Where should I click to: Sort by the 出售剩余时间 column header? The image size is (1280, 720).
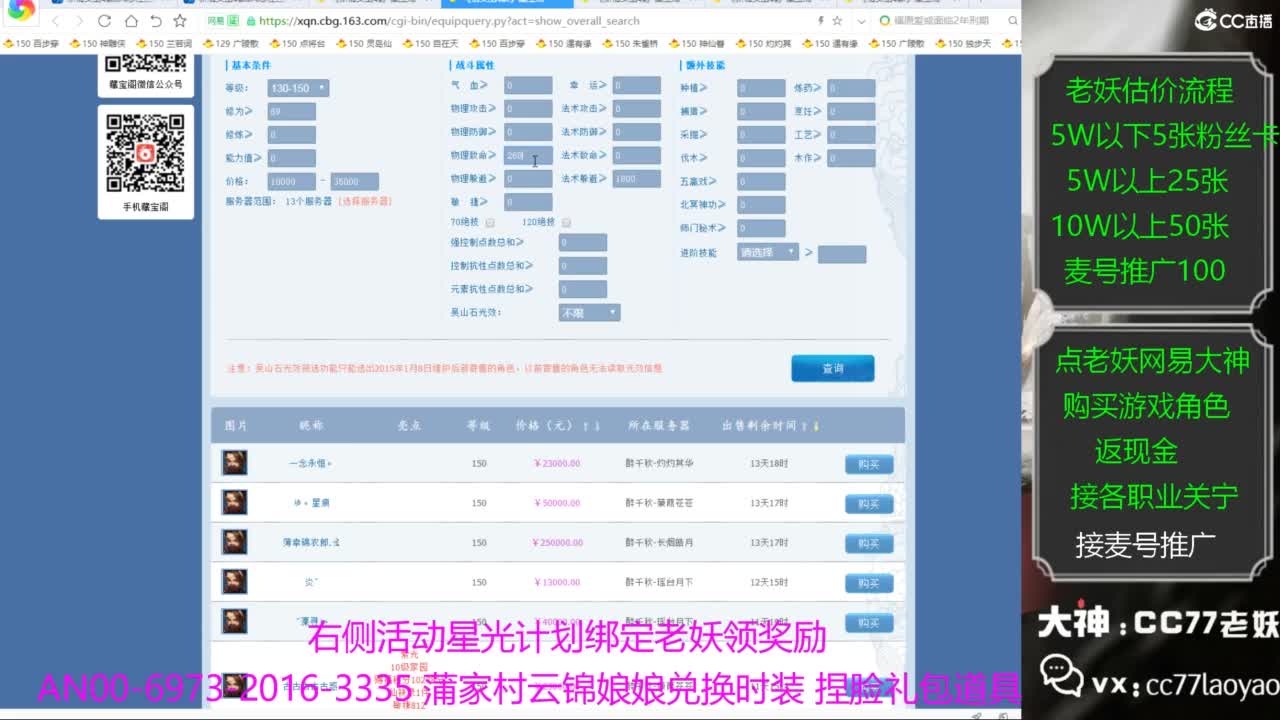(x=770, y=425)
